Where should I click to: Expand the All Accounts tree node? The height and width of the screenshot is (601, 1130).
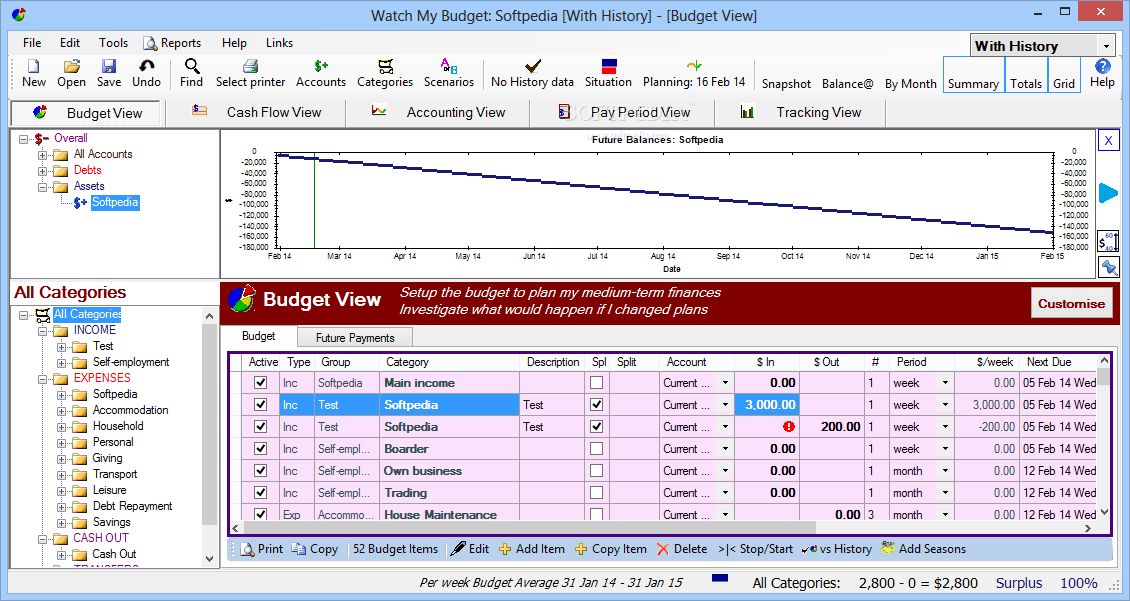[x=43, y=155]
